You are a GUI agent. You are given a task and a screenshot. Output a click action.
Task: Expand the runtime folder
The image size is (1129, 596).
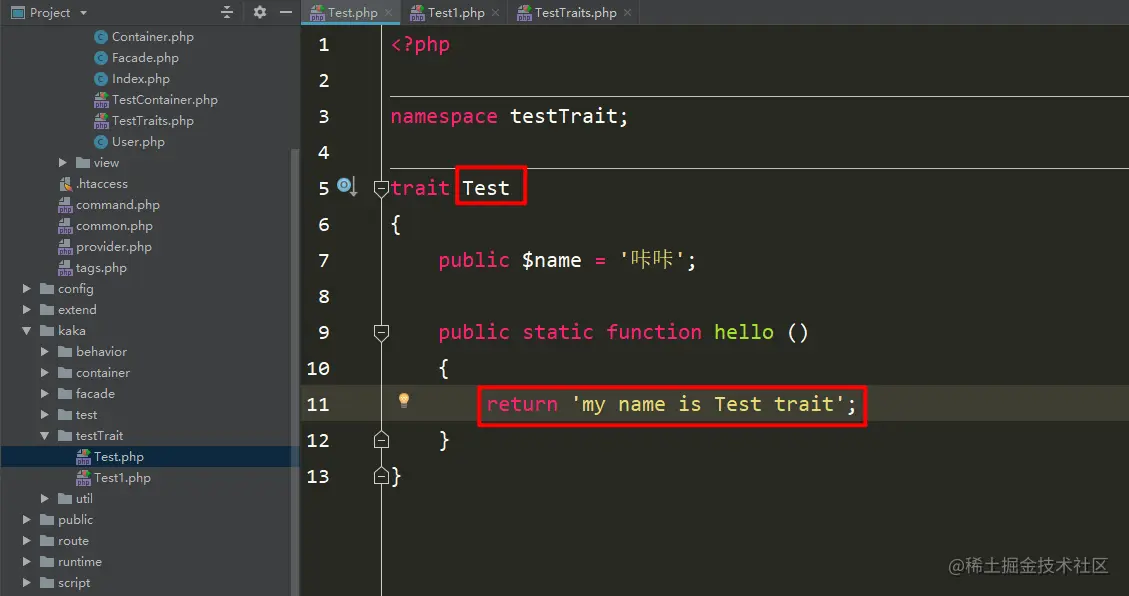pos(27,561)
